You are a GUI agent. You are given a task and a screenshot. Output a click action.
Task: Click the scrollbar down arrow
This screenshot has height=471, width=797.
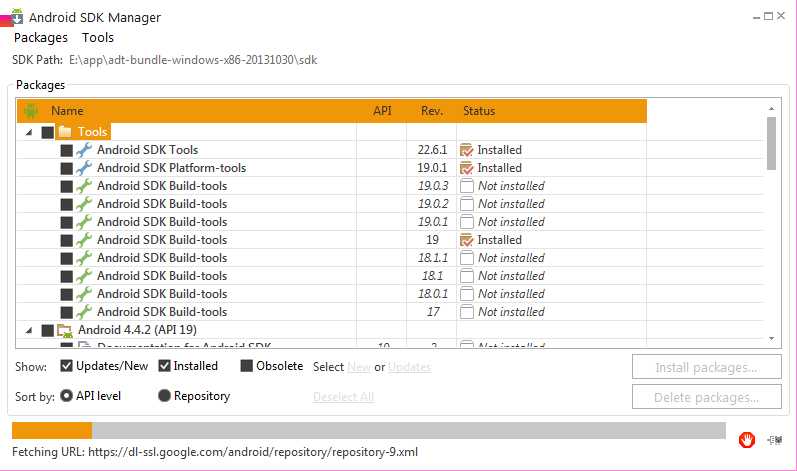coord(772,338)
